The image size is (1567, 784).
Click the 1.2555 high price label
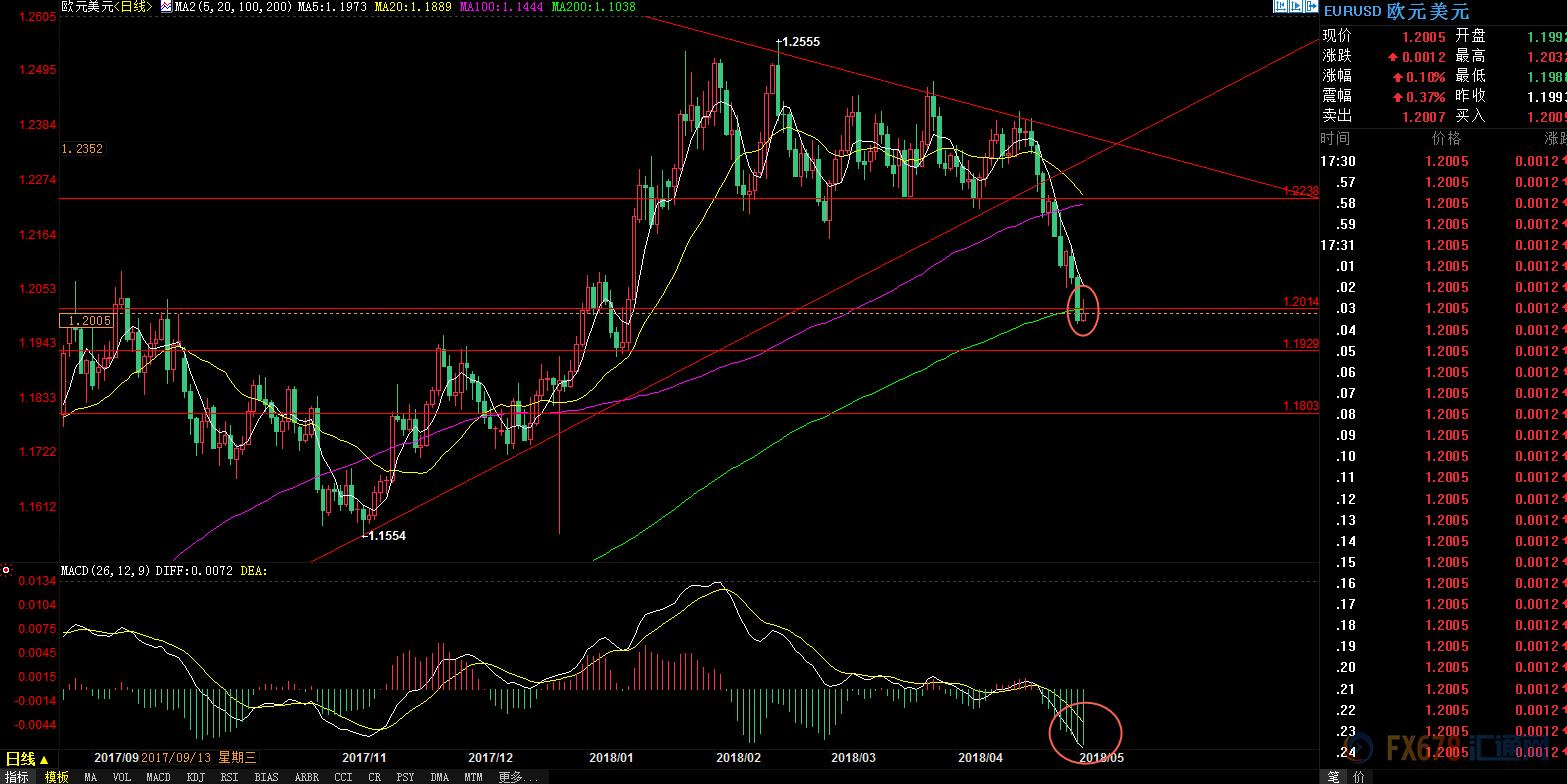pyautogui.click(x=799, y=42)
